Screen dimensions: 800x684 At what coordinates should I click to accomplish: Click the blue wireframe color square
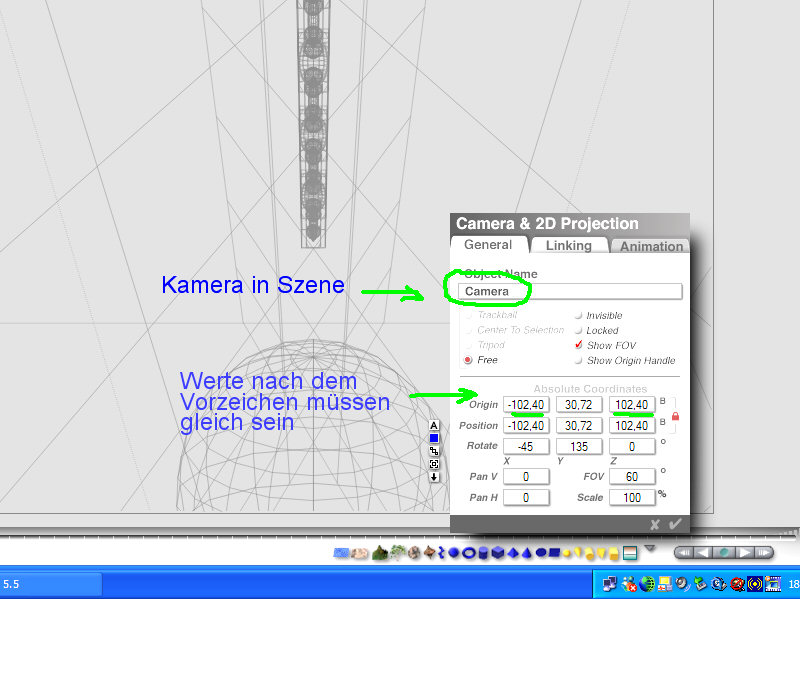(x=434, y=438)
